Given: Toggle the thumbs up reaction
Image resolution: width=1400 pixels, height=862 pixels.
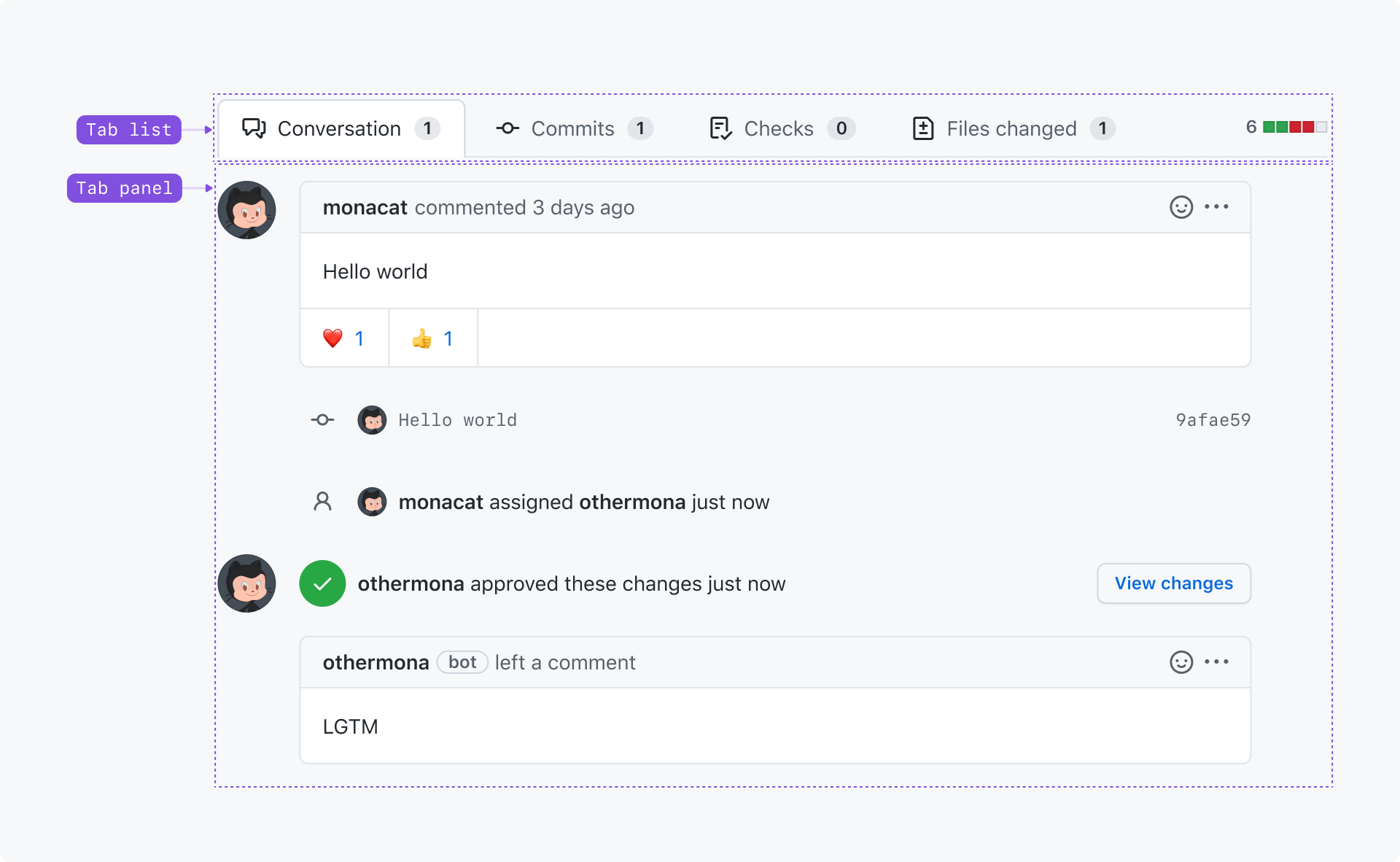Looking at the screenshot, I should tap(433, 338).
